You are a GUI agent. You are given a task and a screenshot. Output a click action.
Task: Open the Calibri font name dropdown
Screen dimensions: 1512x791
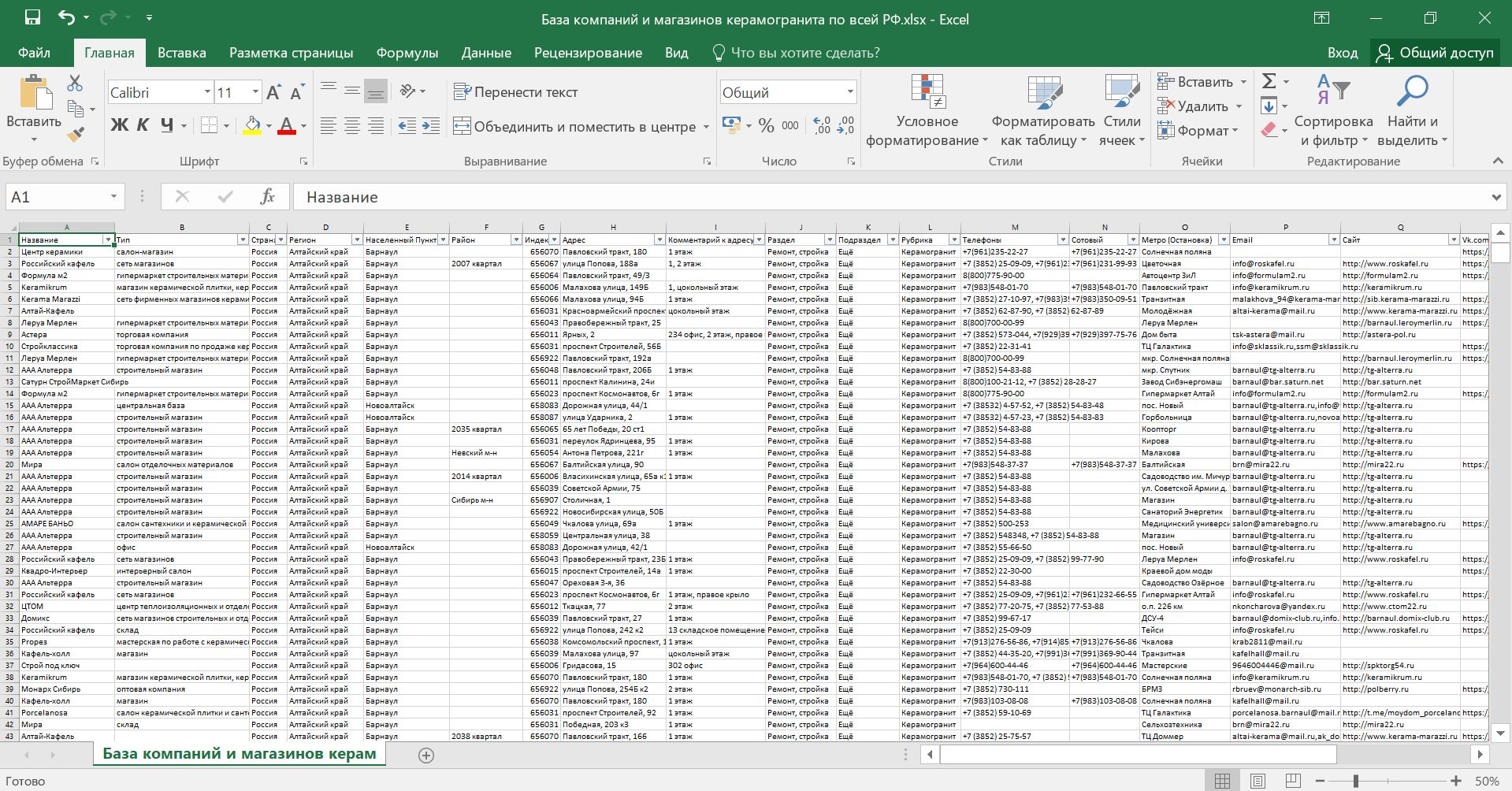click(207, 92)
